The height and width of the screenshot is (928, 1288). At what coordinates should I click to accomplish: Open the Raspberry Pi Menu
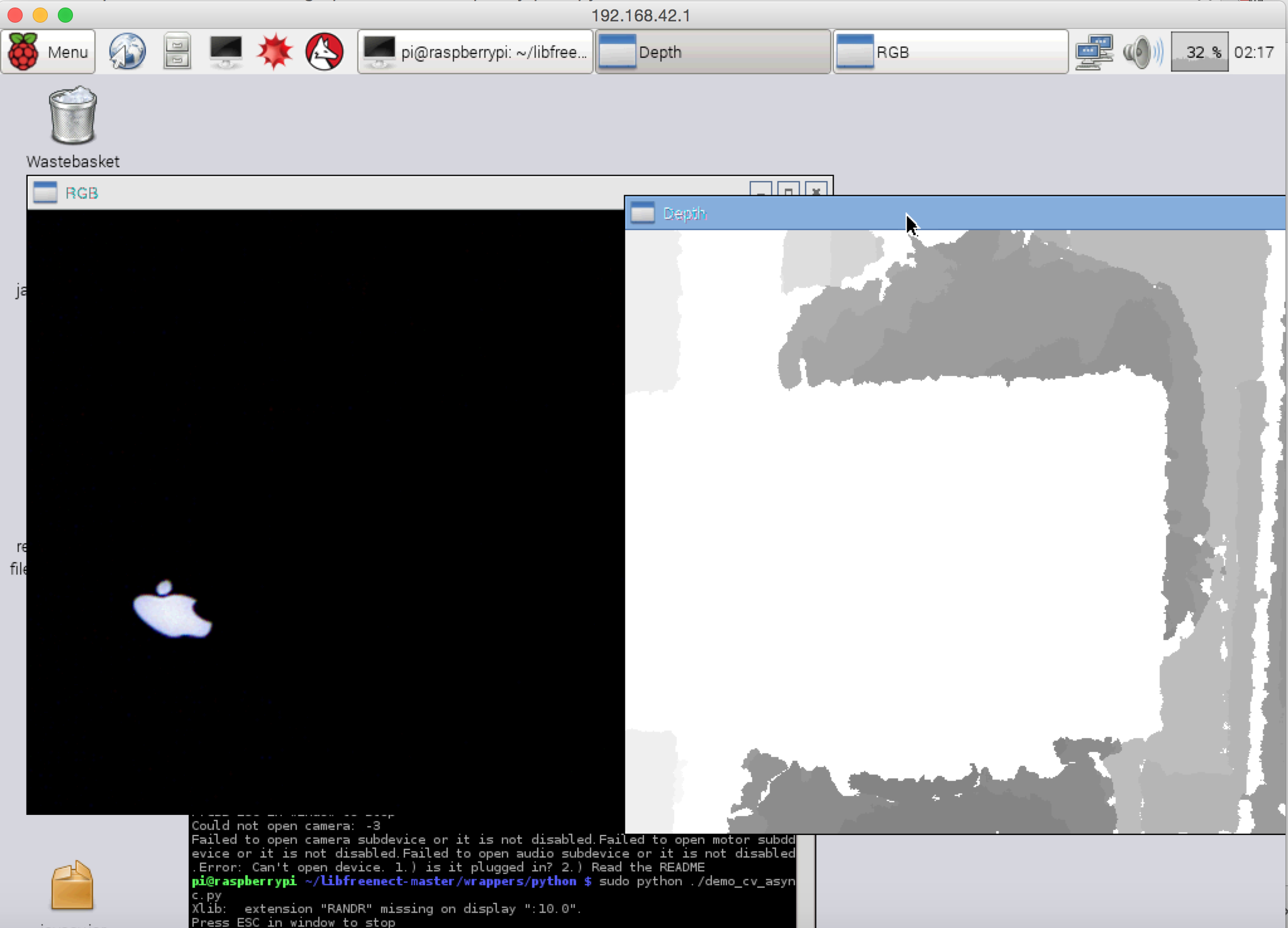pos(48,52)
